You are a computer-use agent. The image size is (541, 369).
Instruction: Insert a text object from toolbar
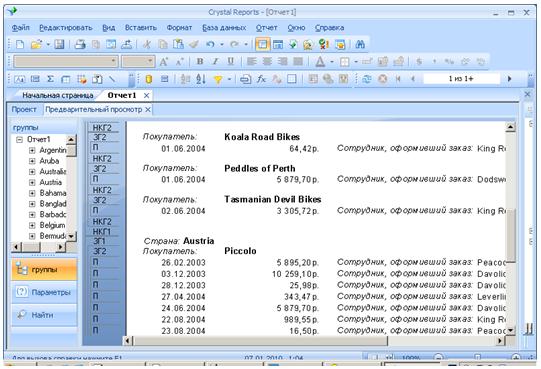click(x=20, y=79)
